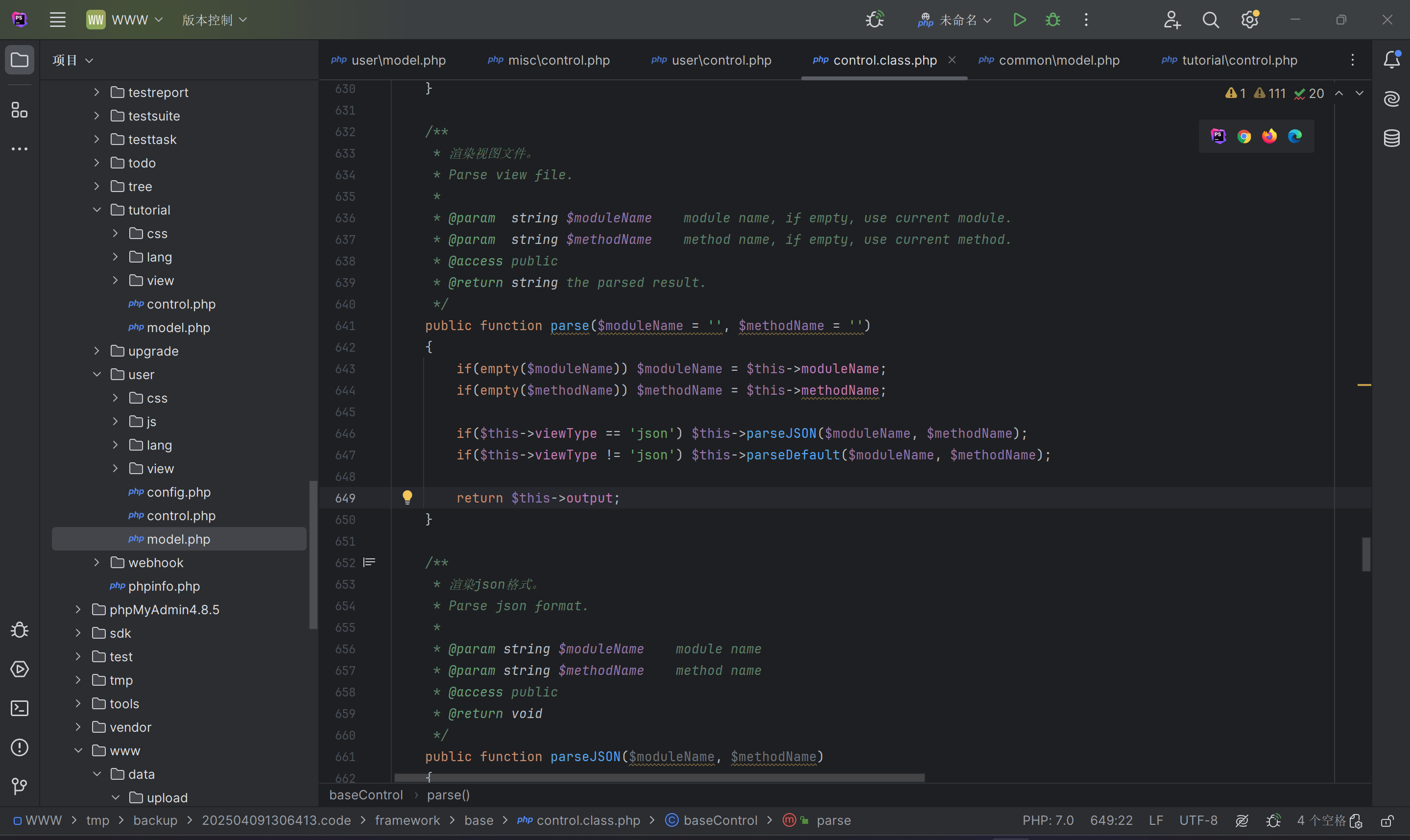Click the Debug bug icon in toolbar
Viewport: 1410px width, 840px height.
(1053, 20)
